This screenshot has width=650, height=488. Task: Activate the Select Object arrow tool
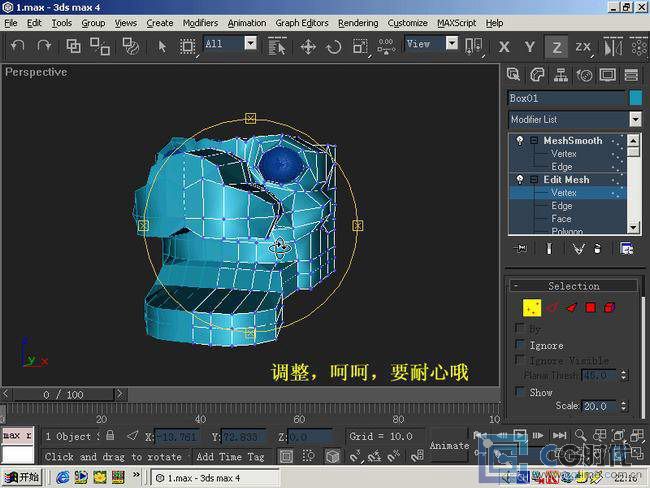pos(162,46)
